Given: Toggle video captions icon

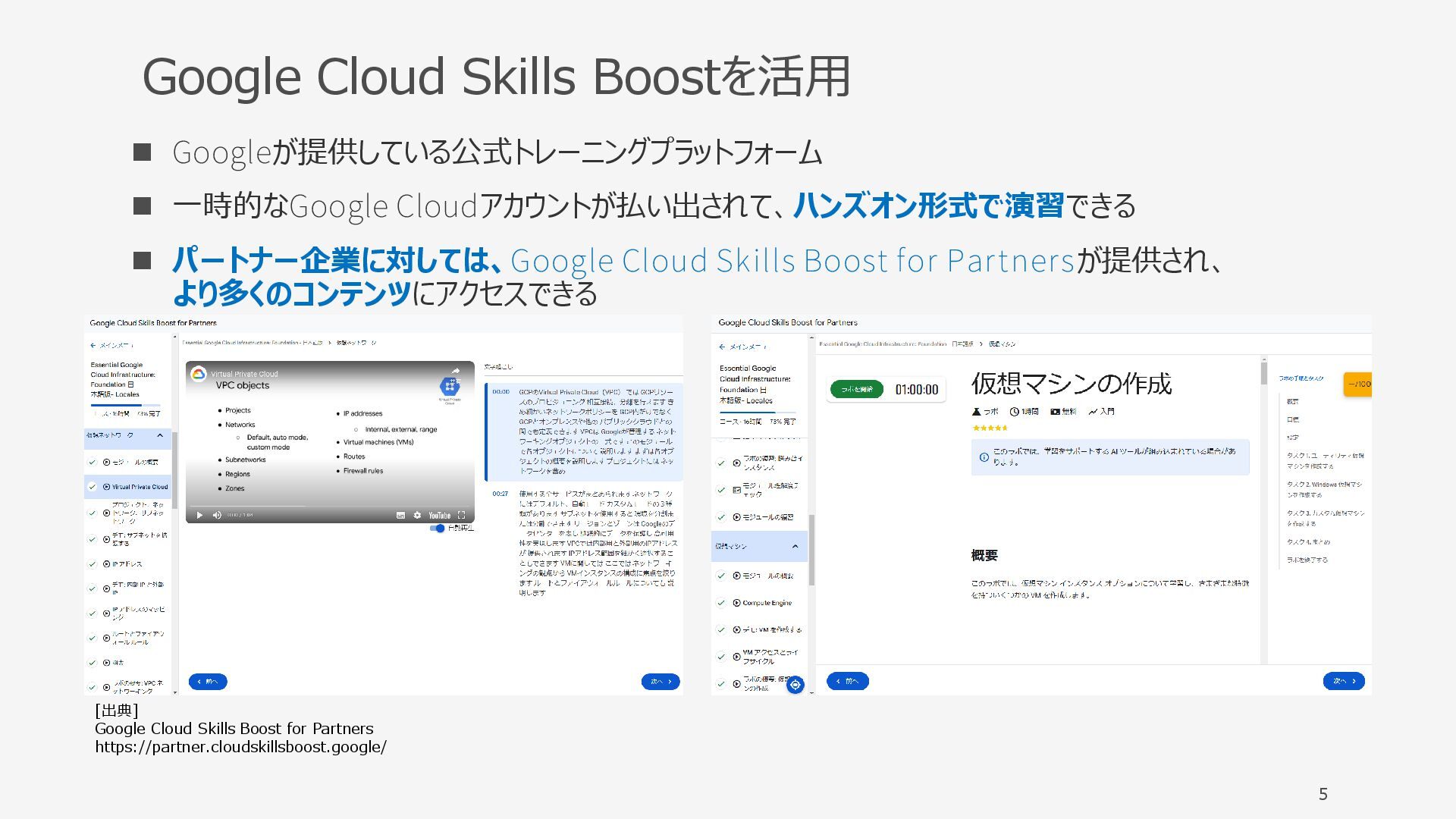Looking at the screenshot, I should coord(400,516).
